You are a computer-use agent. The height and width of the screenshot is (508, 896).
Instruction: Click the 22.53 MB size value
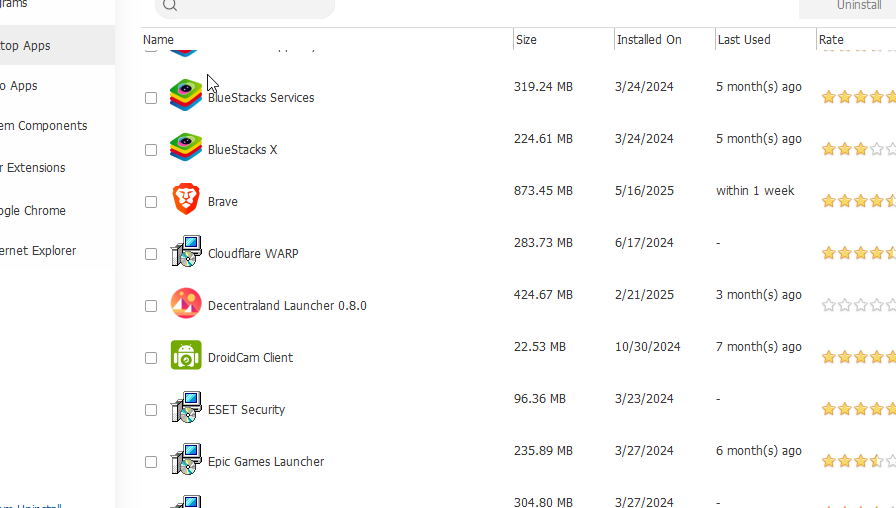click(x=540, y=347)
